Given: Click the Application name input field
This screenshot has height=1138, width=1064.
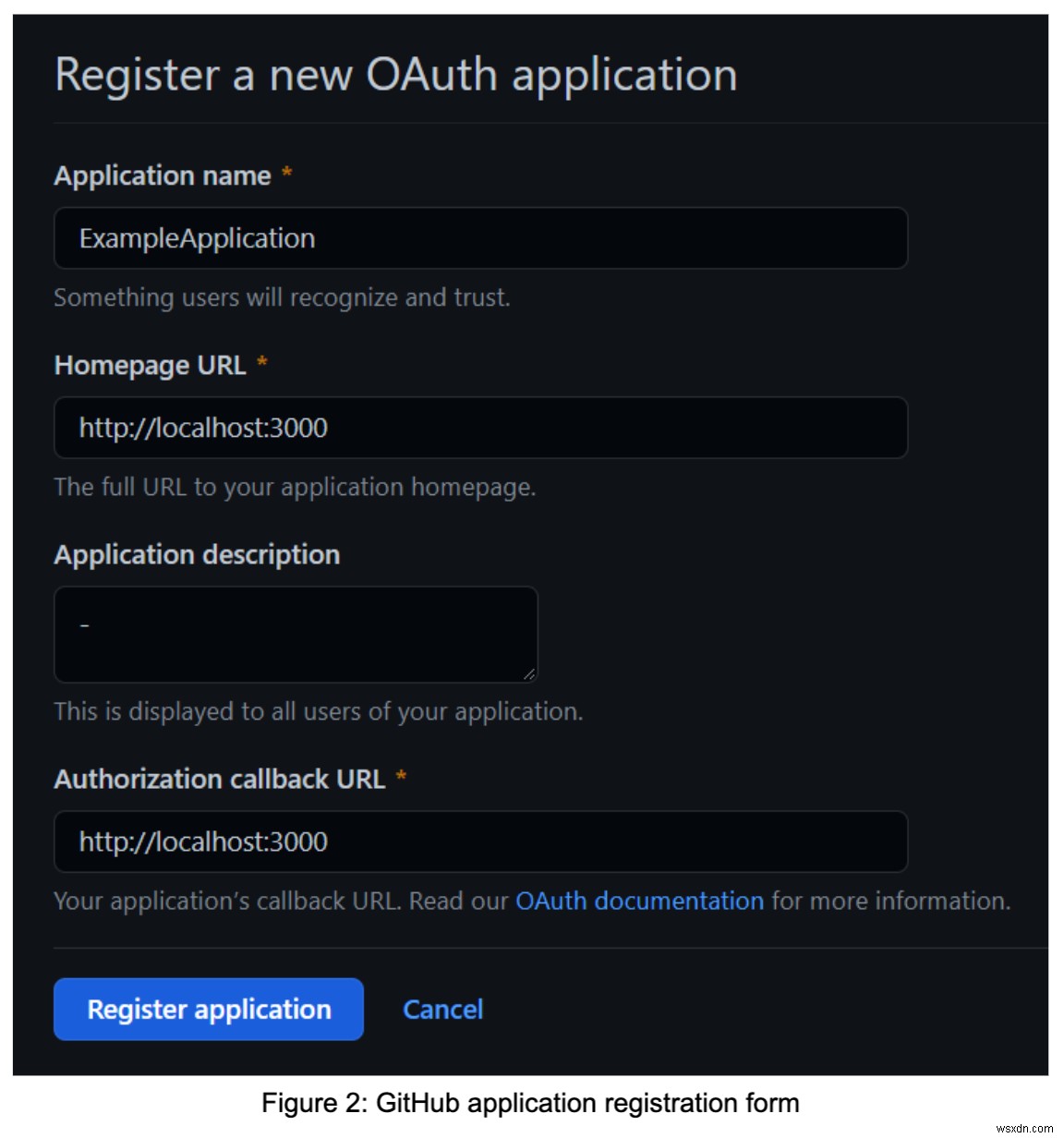Looking at the screenshot, I should coord(480,238).
